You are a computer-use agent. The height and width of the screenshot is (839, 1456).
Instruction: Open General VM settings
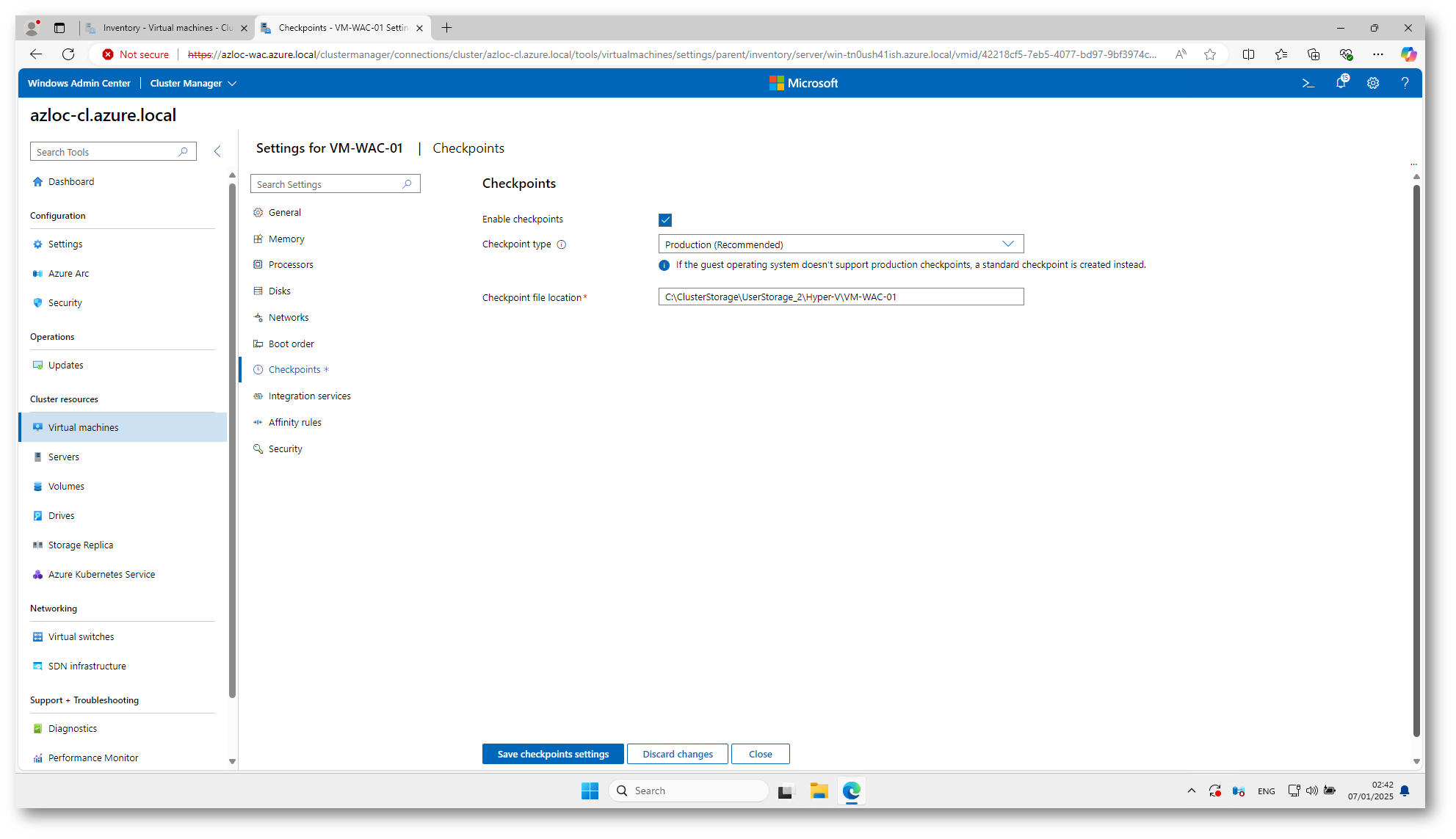(x=285, y=213)
